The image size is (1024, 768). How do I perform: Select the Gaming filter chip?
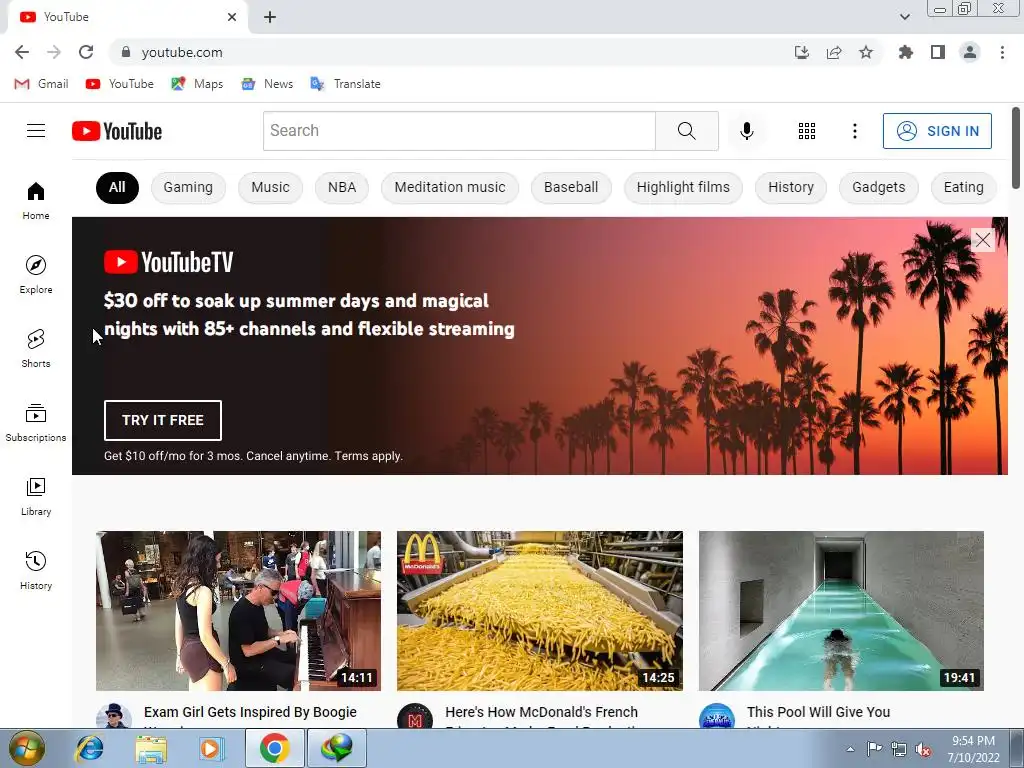(188, 187)
